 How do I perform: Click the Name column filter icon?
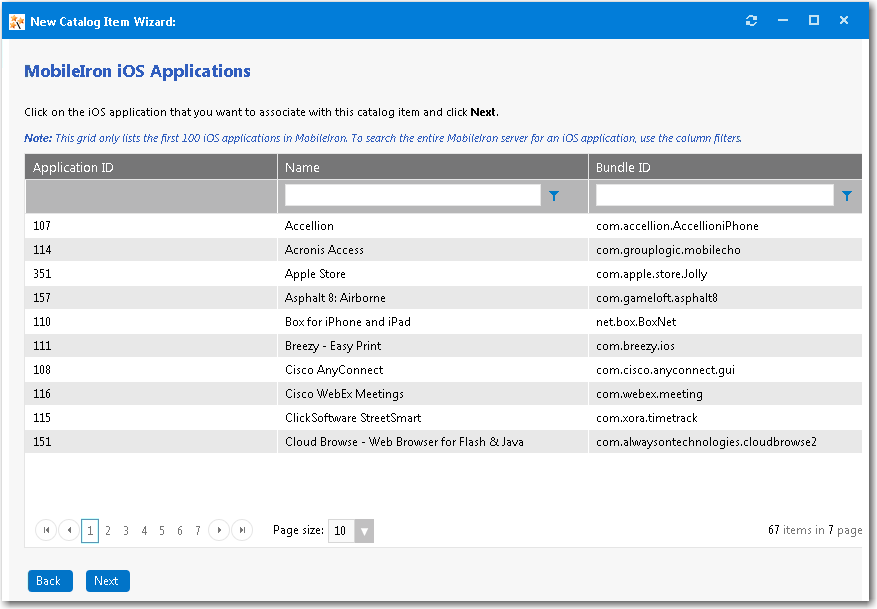coord(554,196)
